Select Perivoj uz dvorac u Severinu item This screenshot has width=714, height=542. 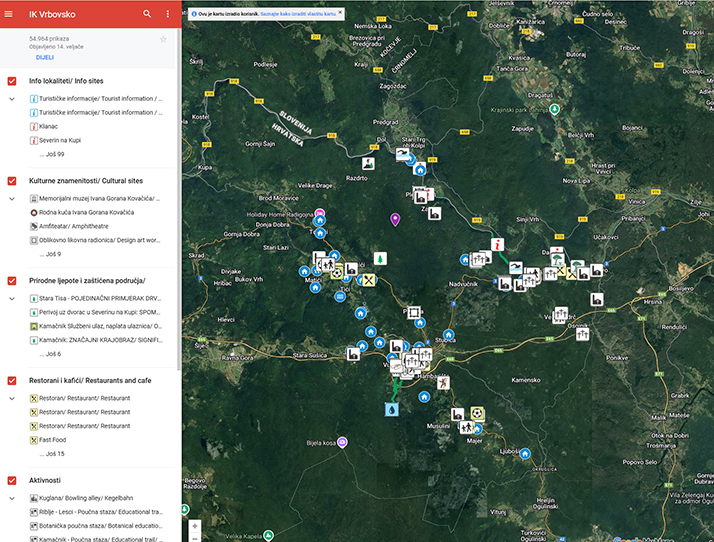pyautogui.click(x=97, y=312)
